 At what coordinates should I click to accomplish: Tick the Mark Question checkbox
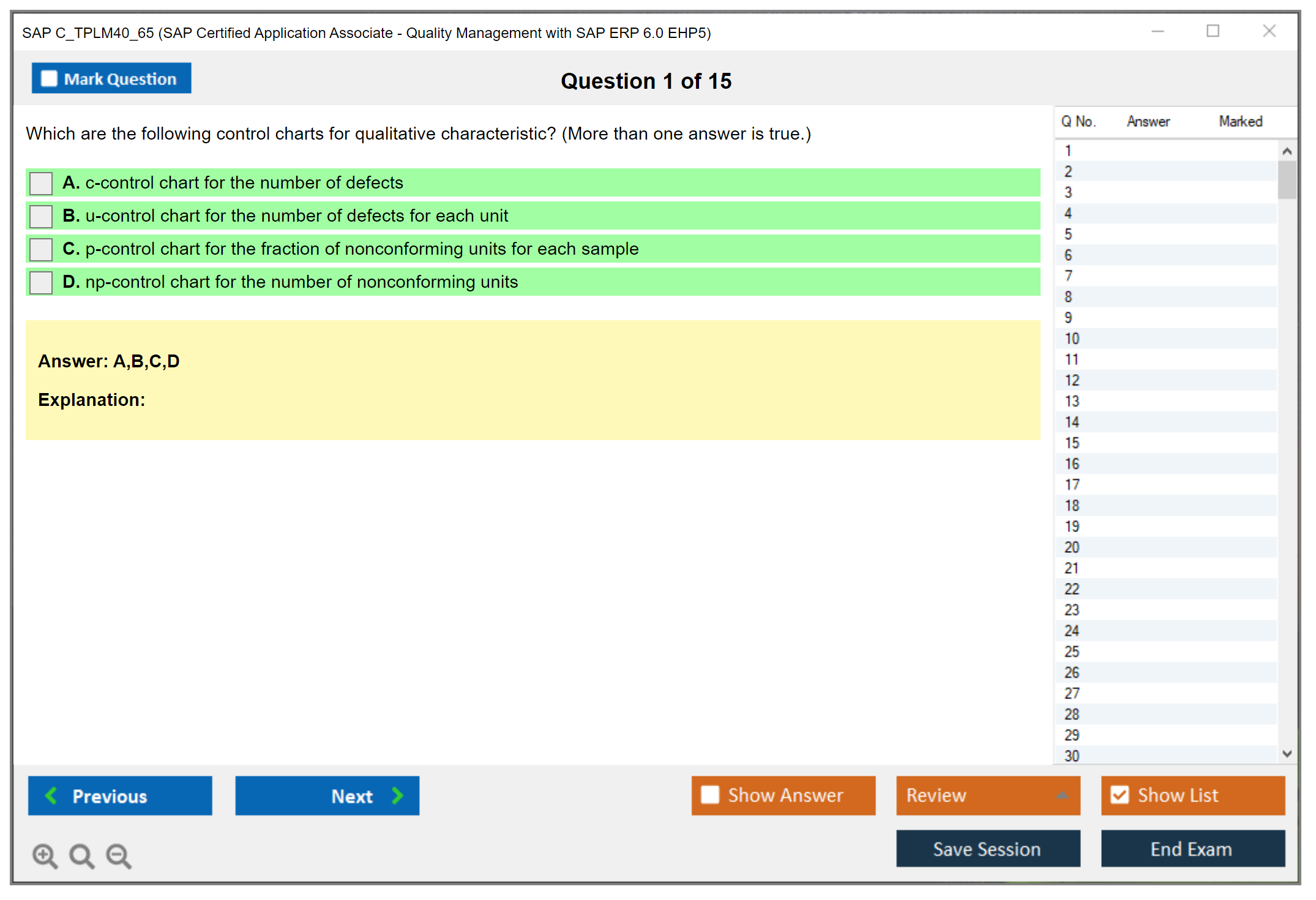[x=49, y=79]
